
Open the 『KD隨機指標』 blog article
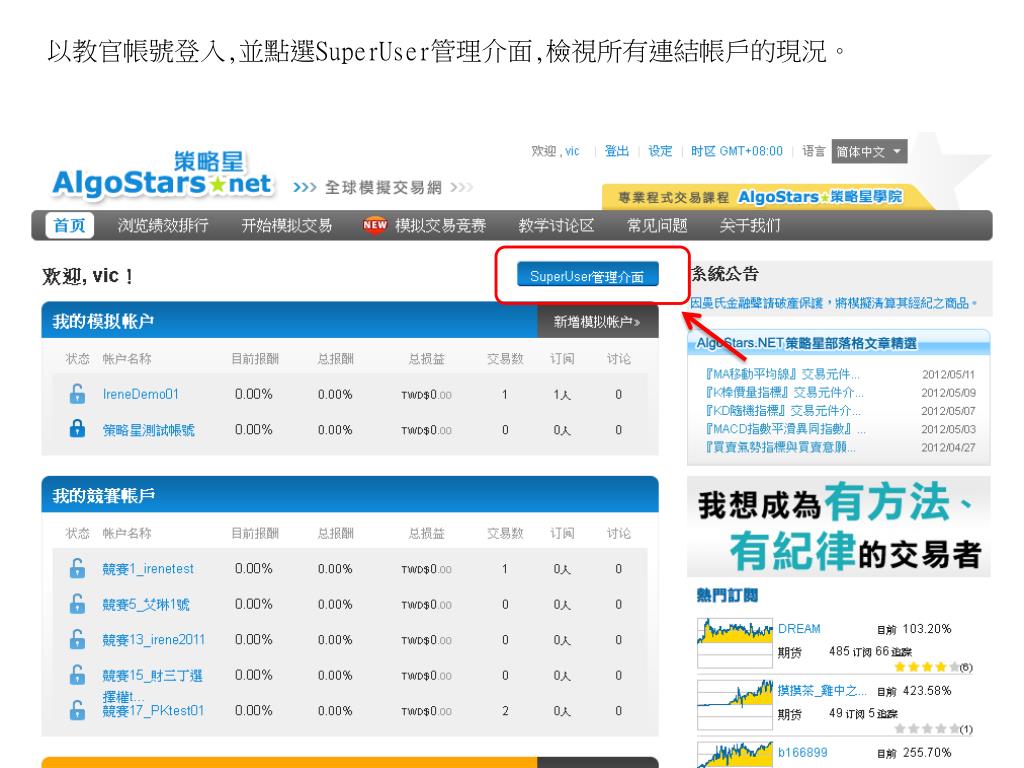(x=782, y=411)
